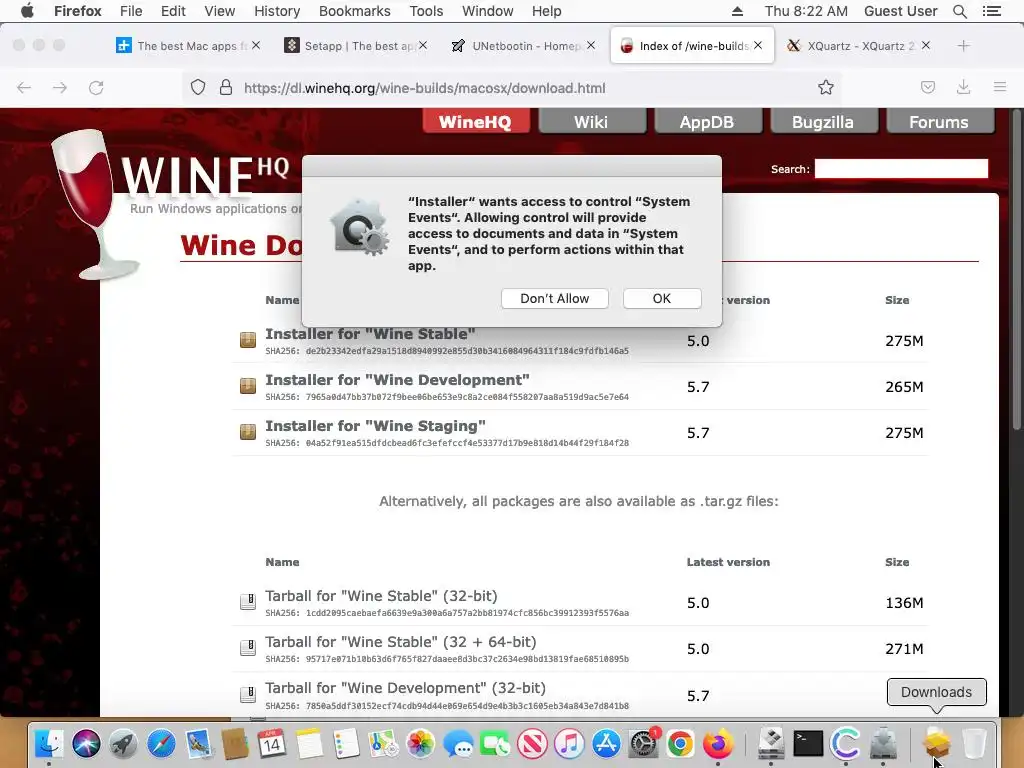Open the AppDB navigation tab
This screenshot has height=768, width=1024.
[707, 121]
